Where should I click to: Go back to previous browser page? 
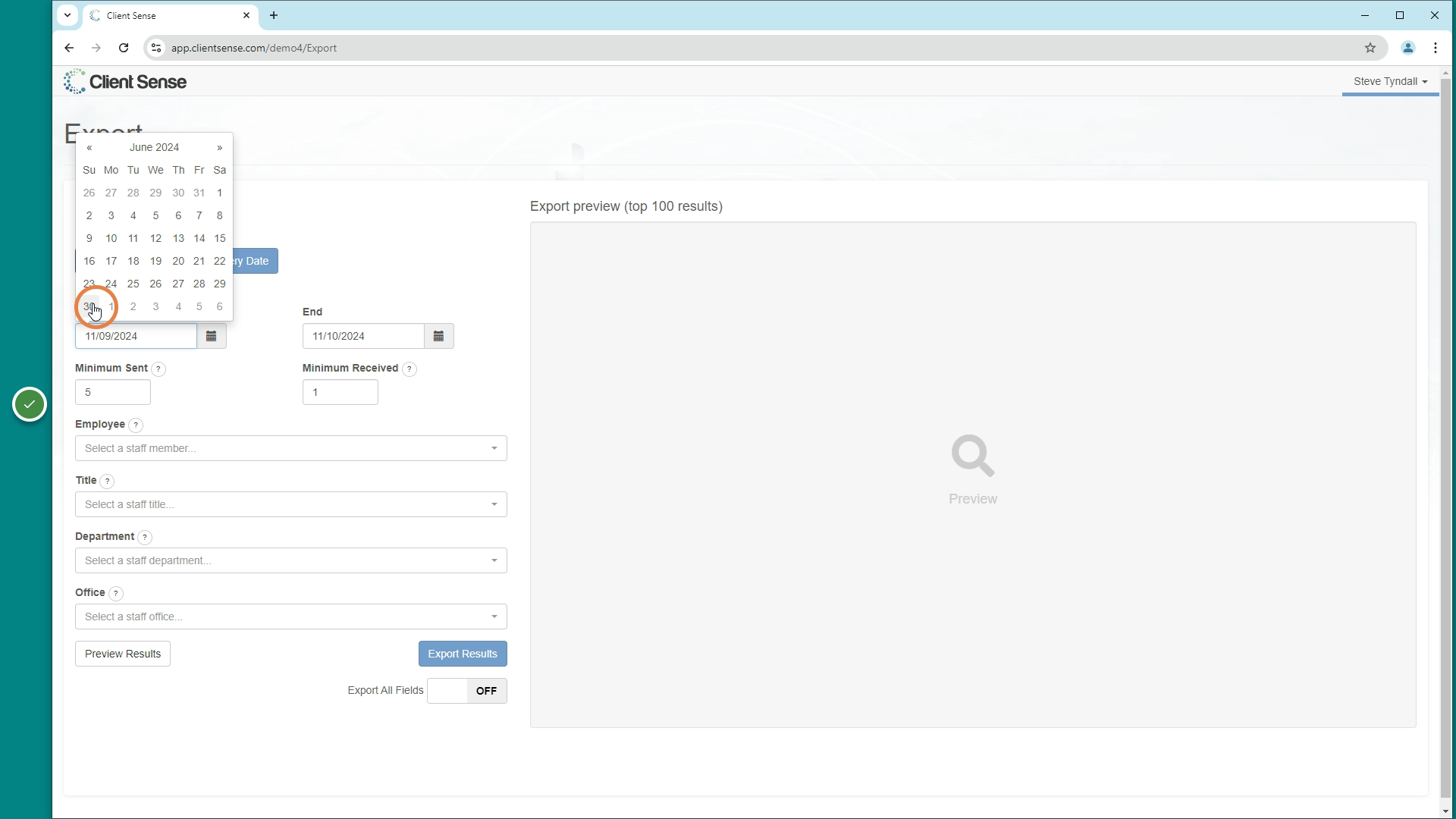(69, 48)
